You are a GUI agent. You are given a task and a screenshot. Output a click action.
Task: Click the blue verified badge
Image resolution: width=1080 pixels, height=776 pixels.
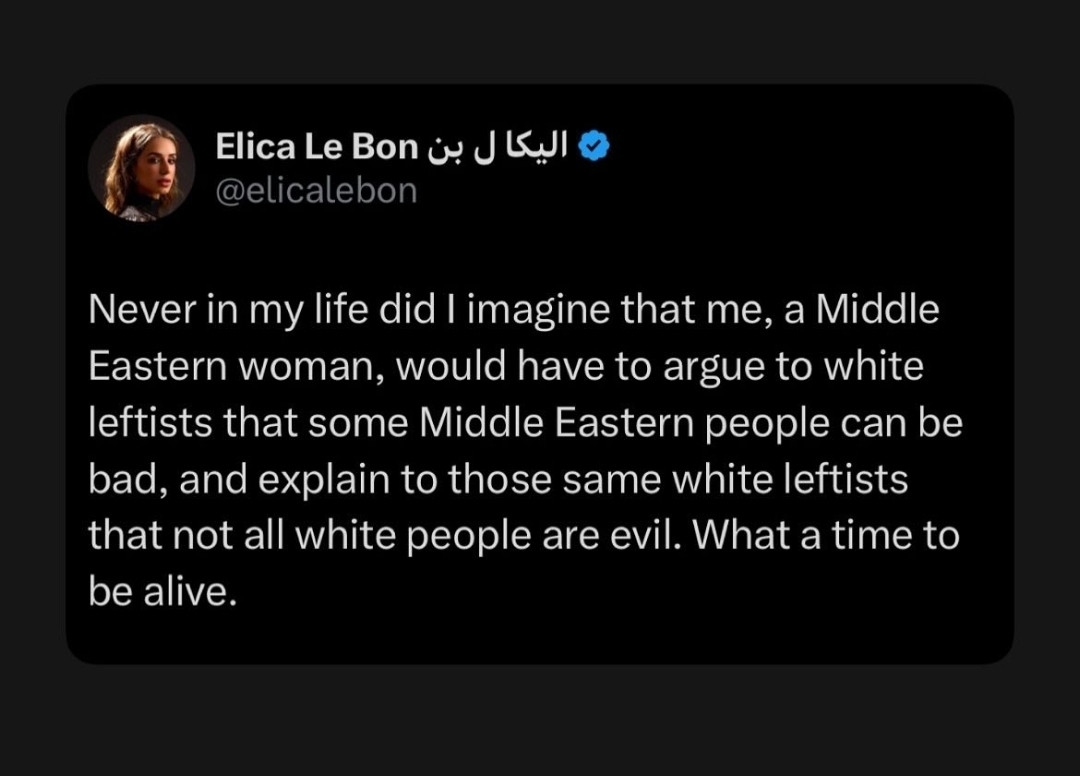click(x=597, y=148)
